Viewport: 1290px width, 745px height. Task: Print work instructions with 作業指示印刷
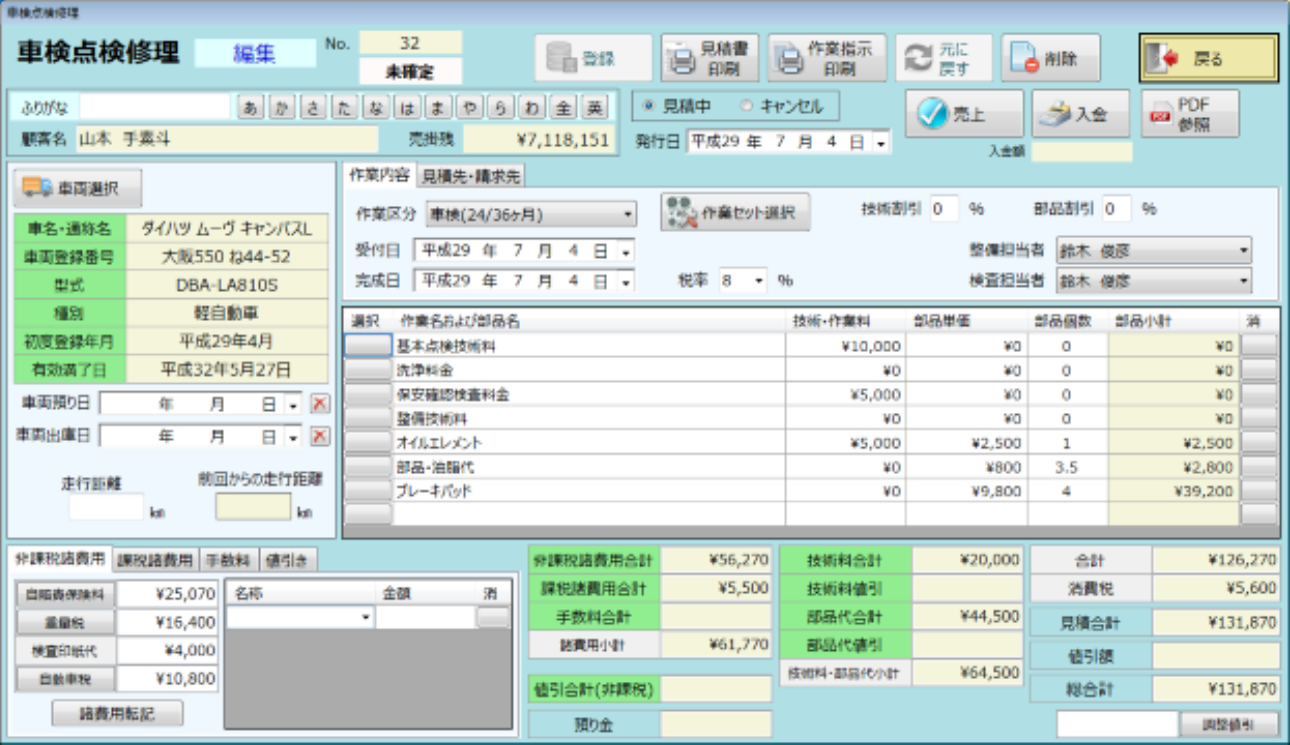tap(826, 58)
